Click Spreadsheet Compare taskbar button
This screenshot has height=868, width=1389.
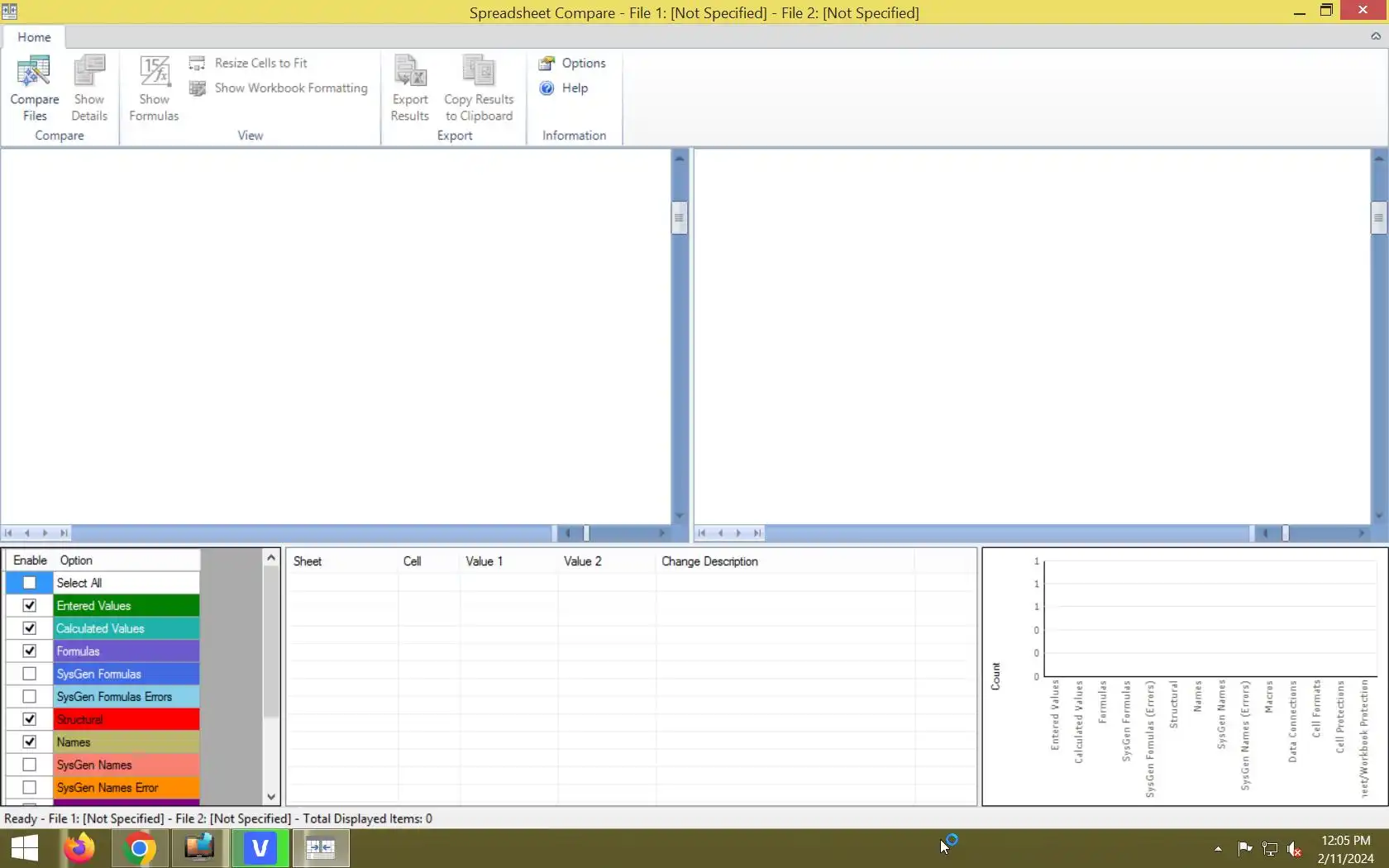coord(321,848)
